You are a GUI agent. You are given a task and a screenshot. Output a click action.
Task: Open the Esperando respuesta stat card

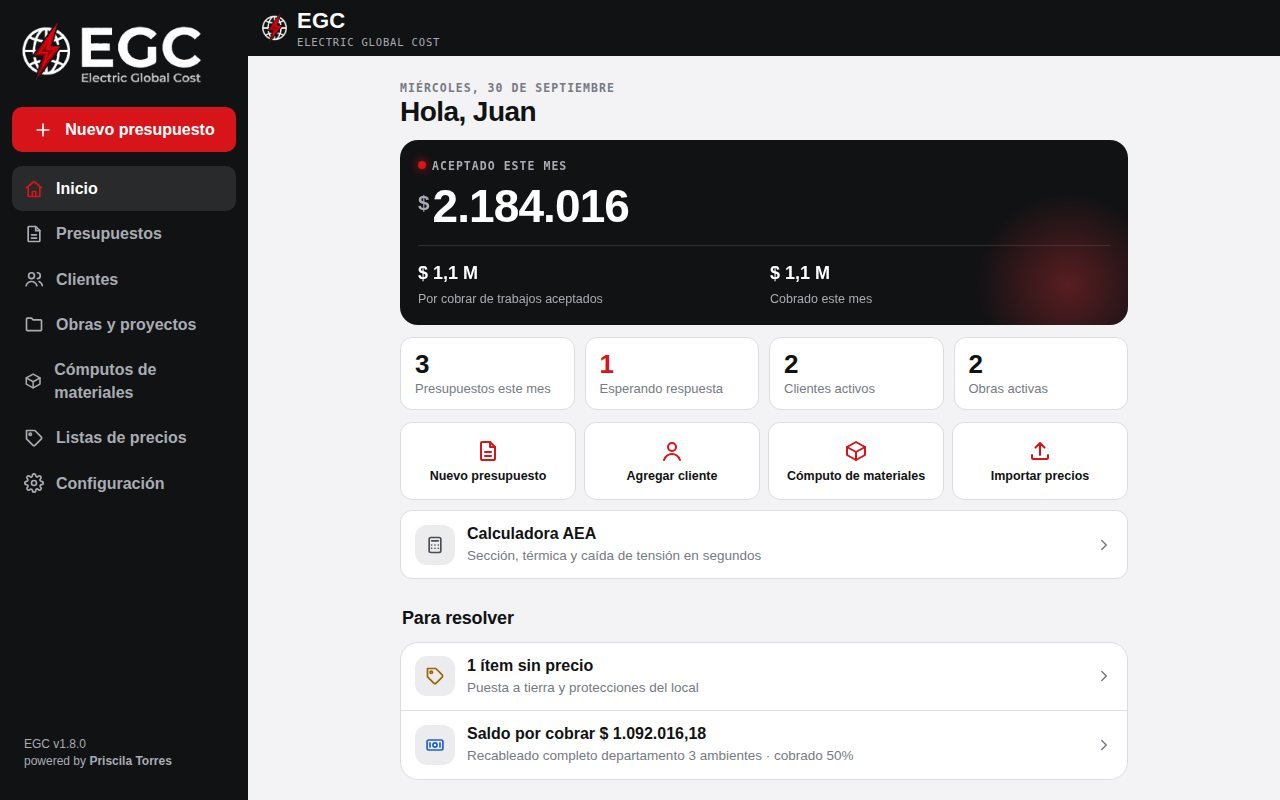click(672, 374)
